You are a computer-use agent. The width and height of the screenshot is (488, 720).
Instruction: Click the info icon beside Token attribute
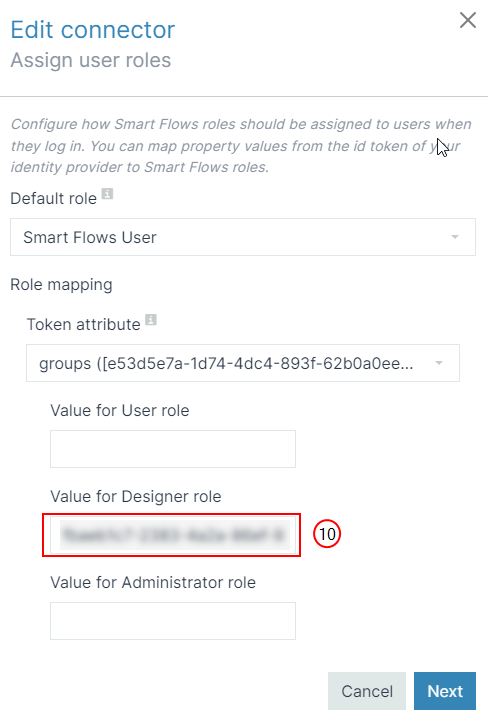(x=151, y=320)
